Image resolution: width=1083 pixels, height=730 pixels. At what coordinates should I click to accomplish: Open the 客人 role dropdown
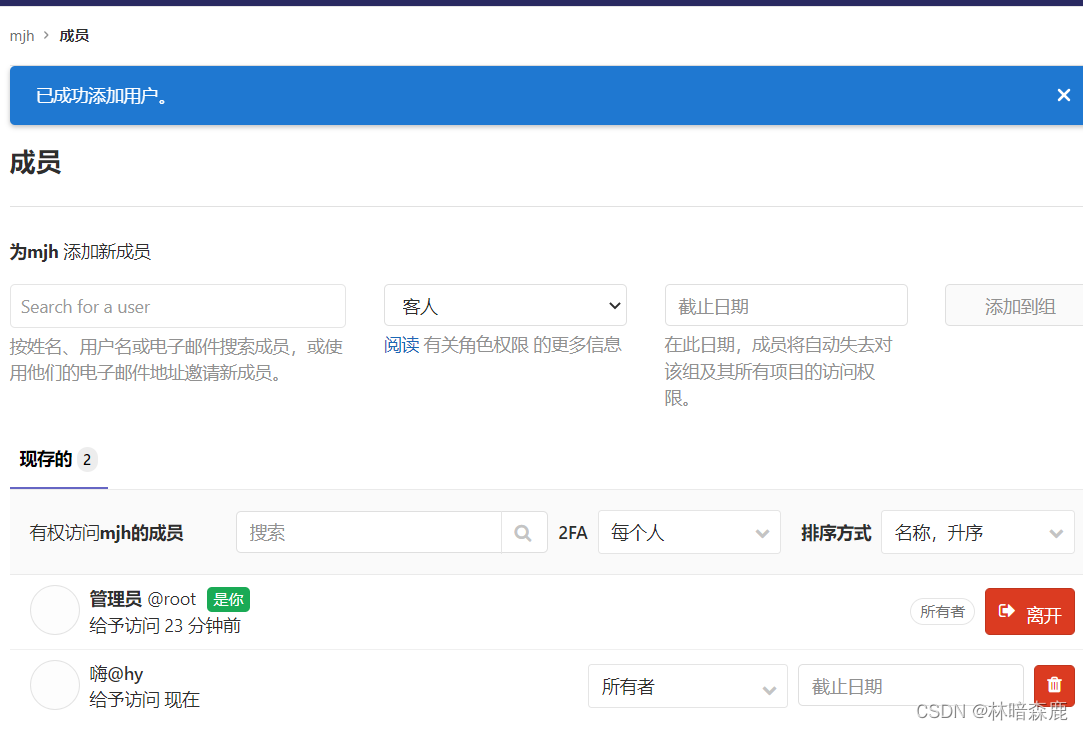pos(505,305)
